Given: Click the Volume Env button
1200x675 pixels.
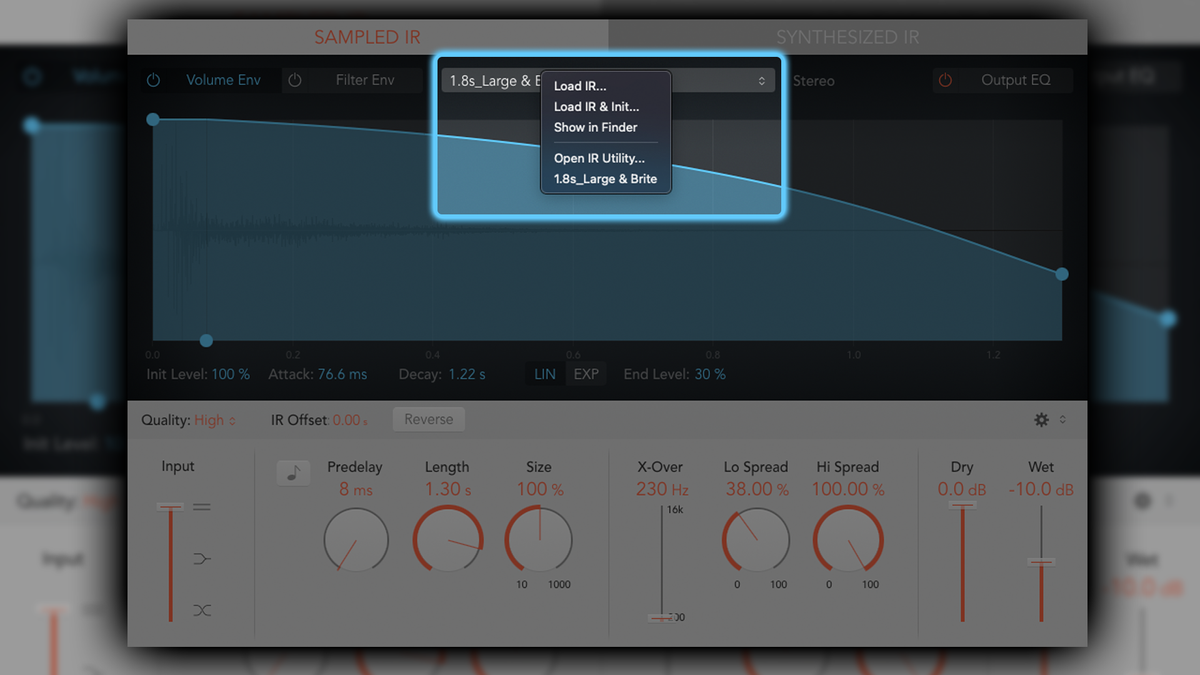Looking at the screenshot, I should 223,80.
